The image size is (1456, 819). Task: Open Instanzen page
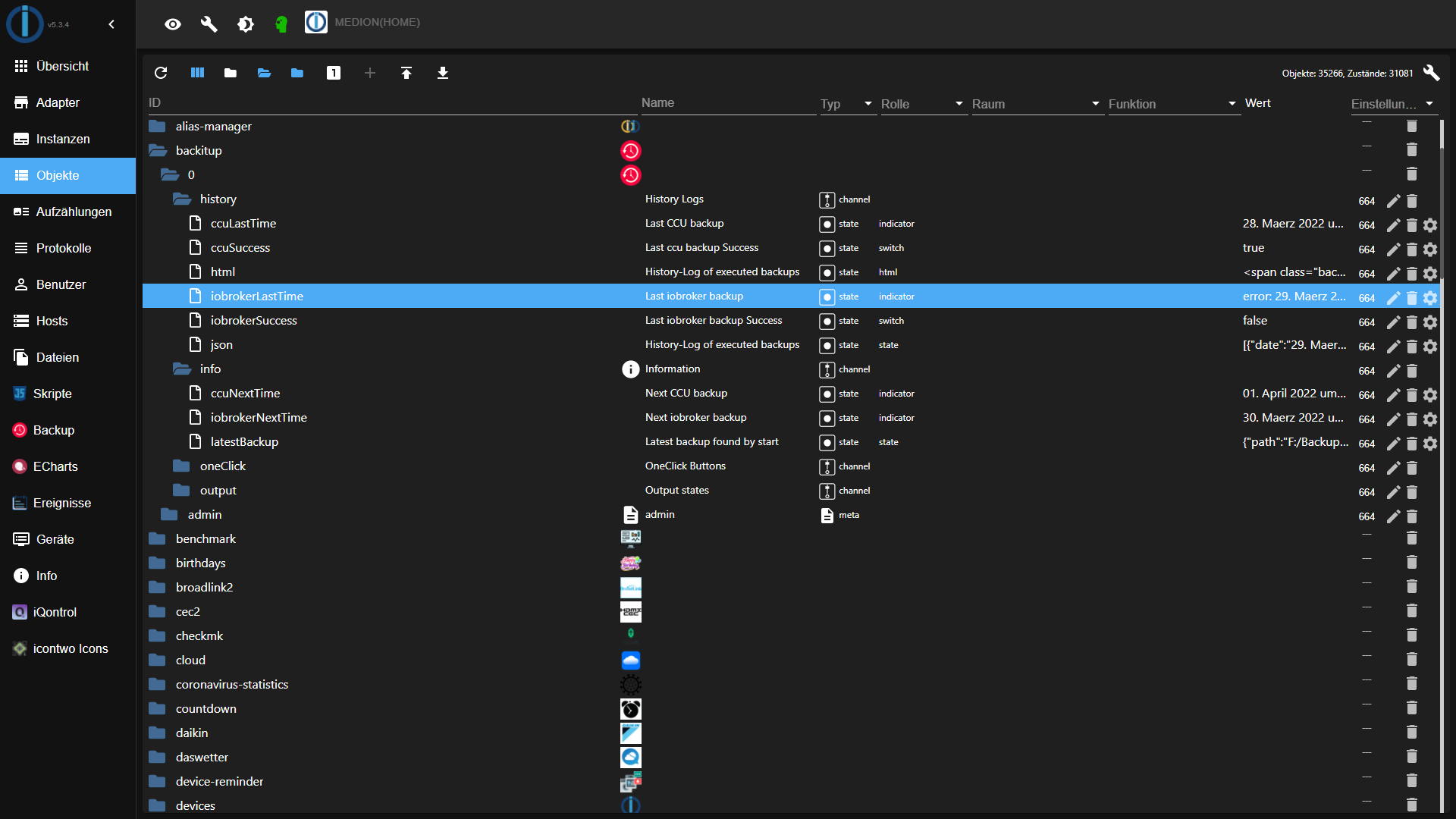tap(68, 139)
